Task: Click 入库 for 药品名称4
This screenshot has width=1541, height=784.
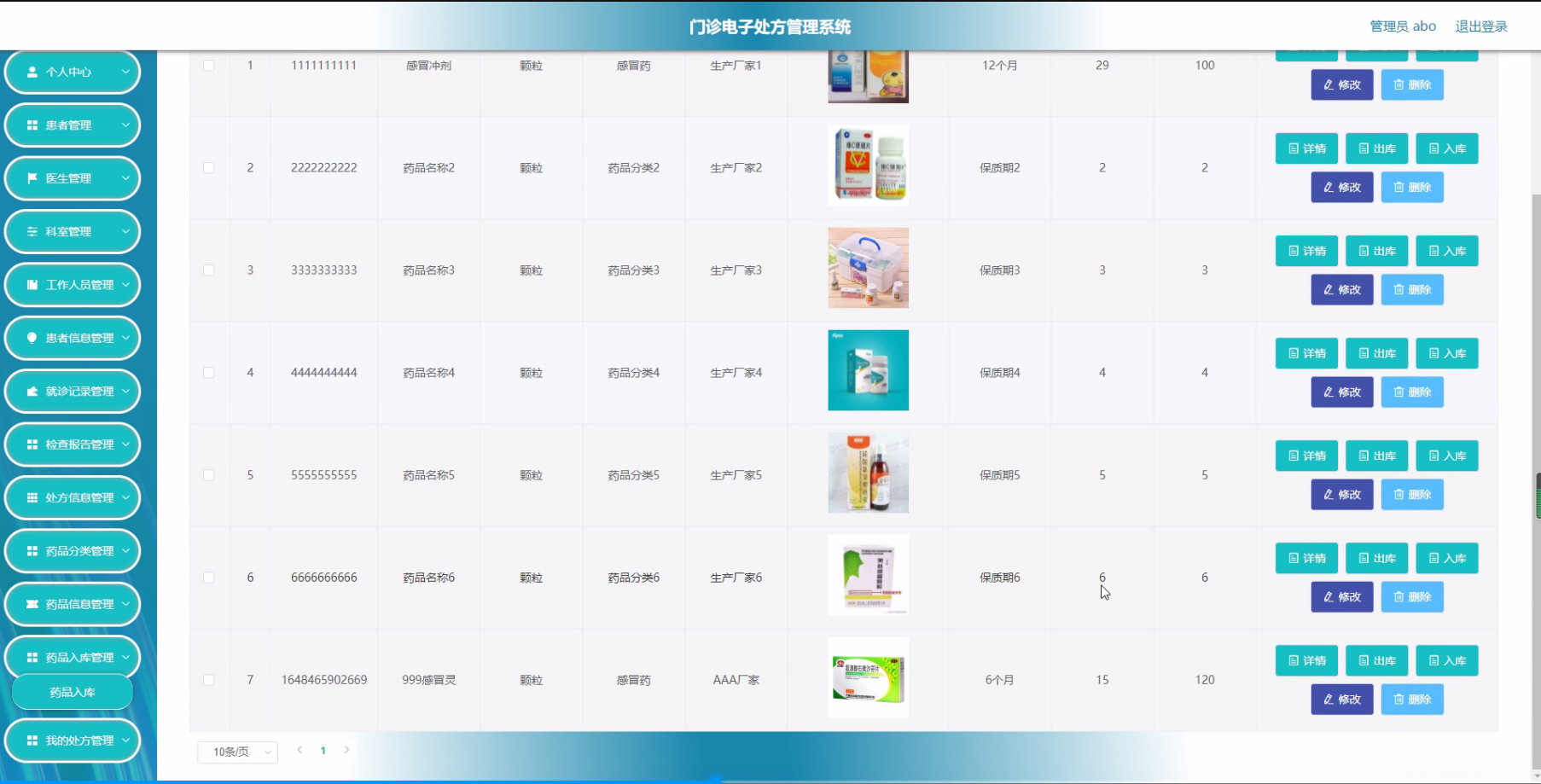Action: [1447, 353]
